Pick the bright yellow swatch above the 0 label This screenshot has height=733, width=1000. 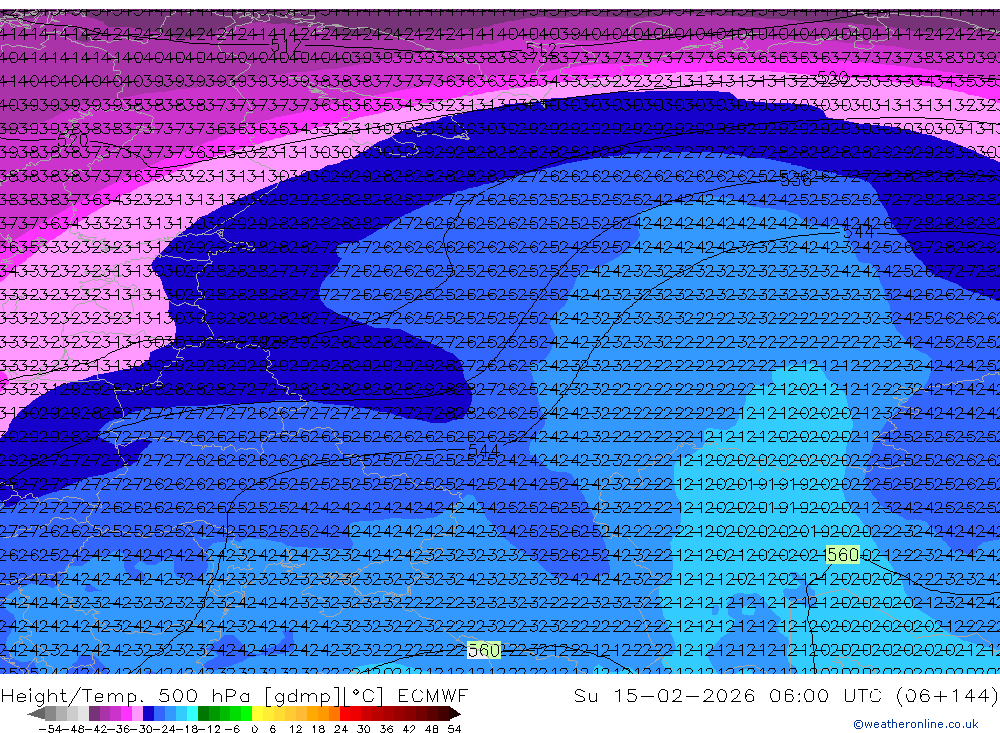[x=257, y=713]
